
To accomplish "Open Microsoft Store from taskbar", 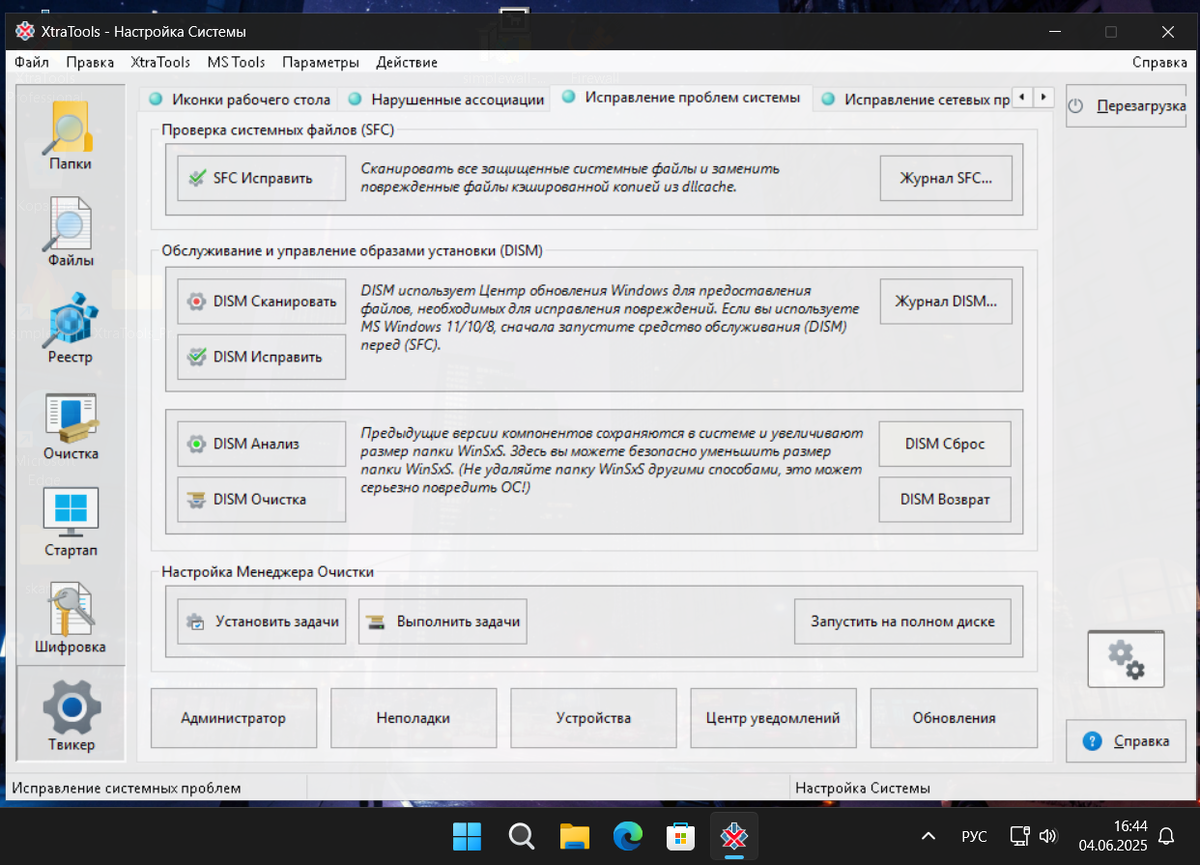I will (x=682, y=835).
